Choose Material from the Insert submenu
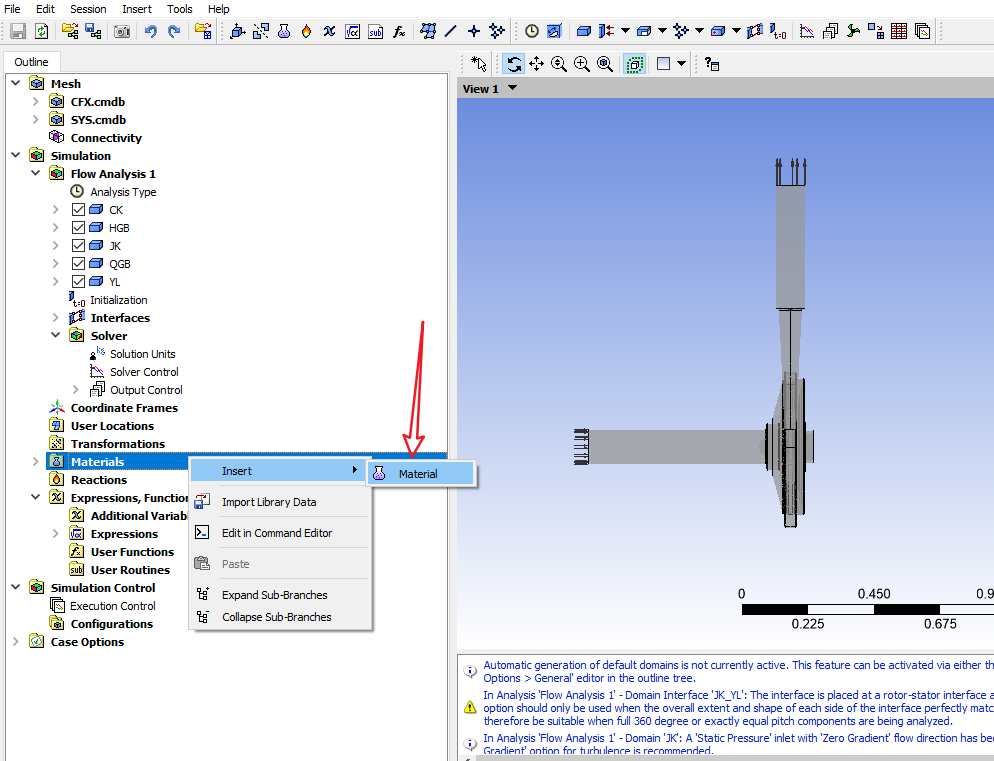 418,474
